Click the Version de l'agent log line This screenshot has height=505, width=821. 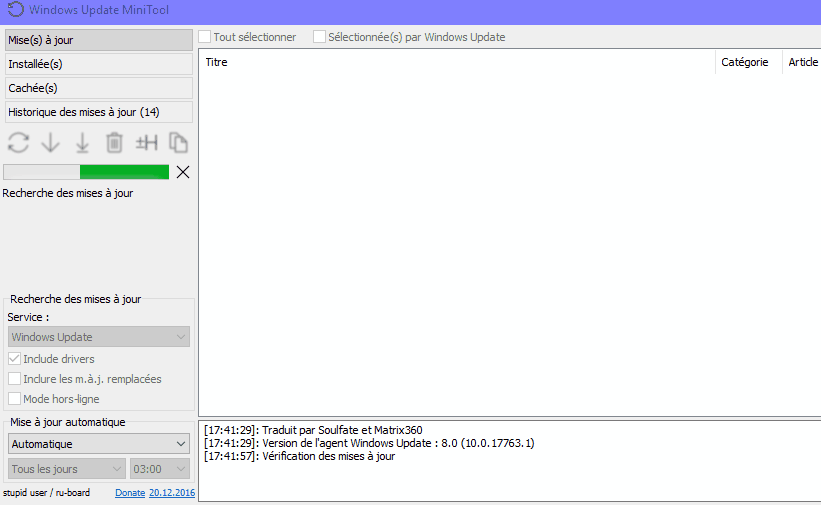tap(369, 443)
